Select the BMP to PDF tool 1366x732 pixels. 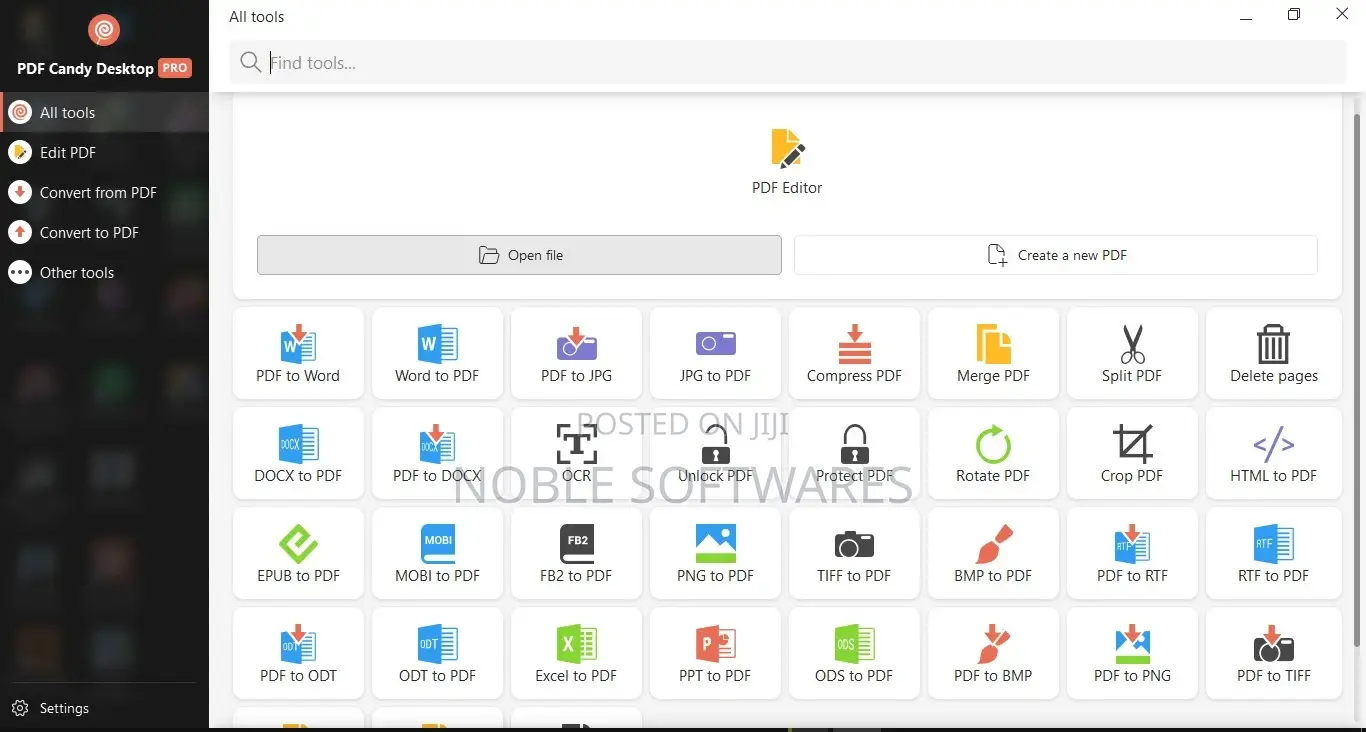993,553
